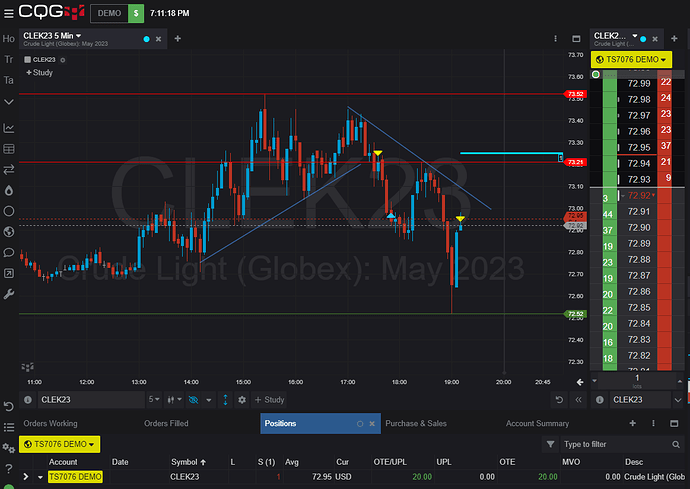Open the chat bubble icon in left sidebar
The width and height of the screenshot is (690, 489).
click(9, 253)
